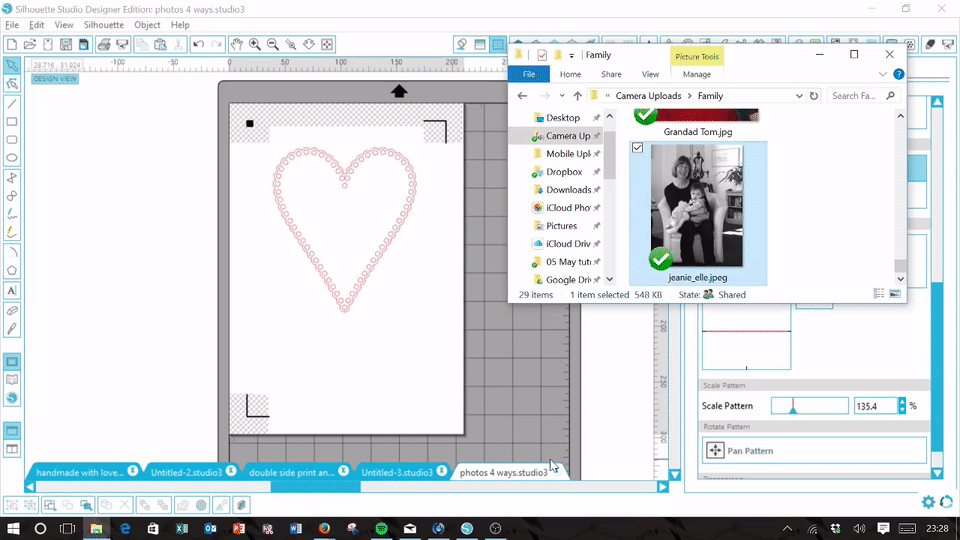Open the Library book icon
Viewport: 960px width, 540px height.
12,380
